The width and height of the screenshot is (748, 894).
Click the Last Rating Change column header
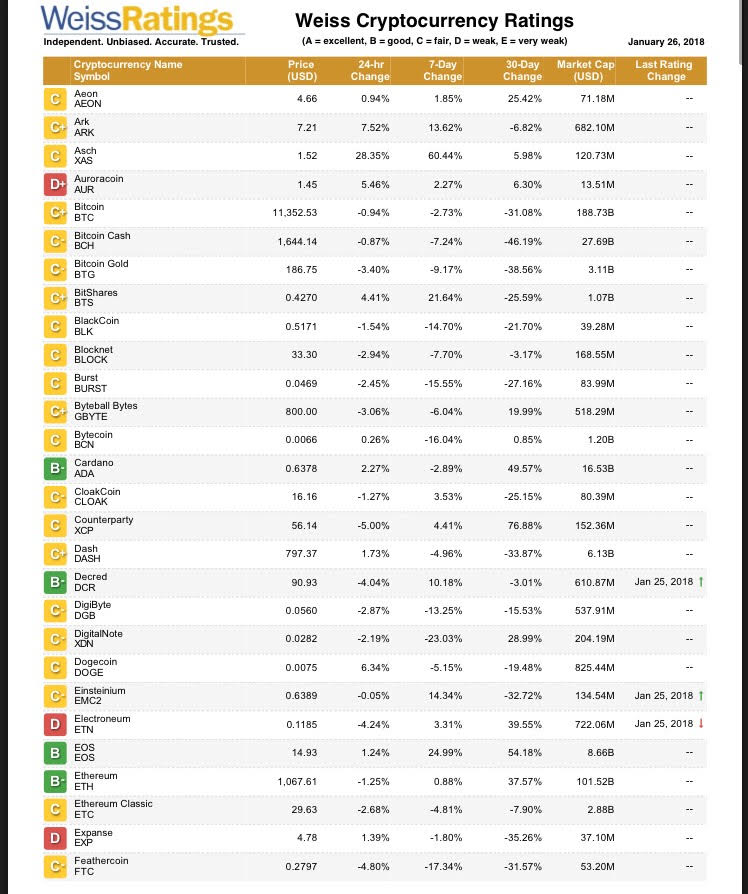(665, 70)
